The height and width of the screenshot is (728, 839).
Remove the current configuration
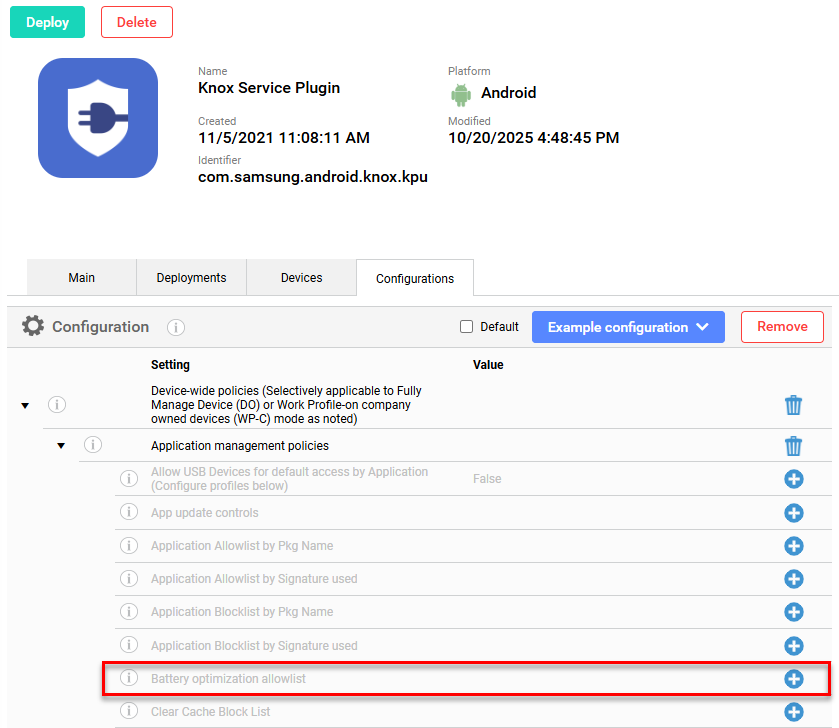pyautogui.click(x=782, y=327)
